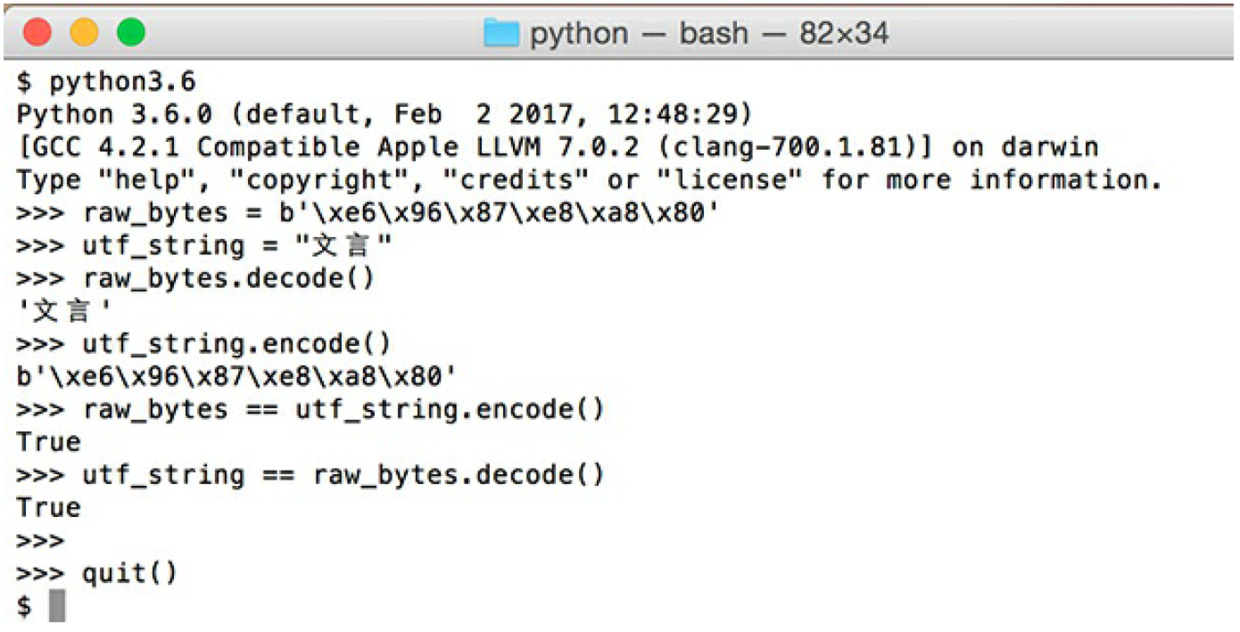Click the blue folder icon in title bar
The width and height of the screenshot is (1240, 632).
(501, 34)
